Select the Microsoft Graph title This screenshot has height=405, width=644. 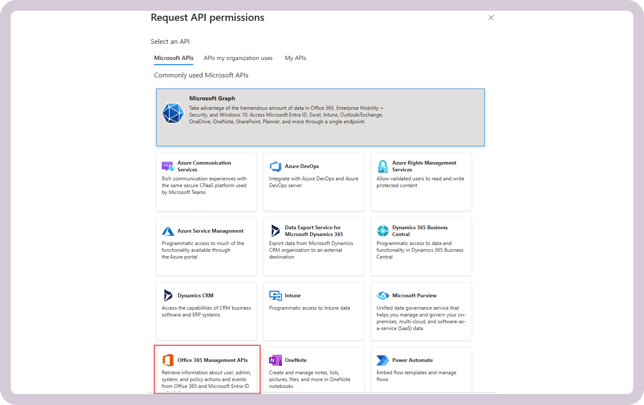[x=212, y=98]
